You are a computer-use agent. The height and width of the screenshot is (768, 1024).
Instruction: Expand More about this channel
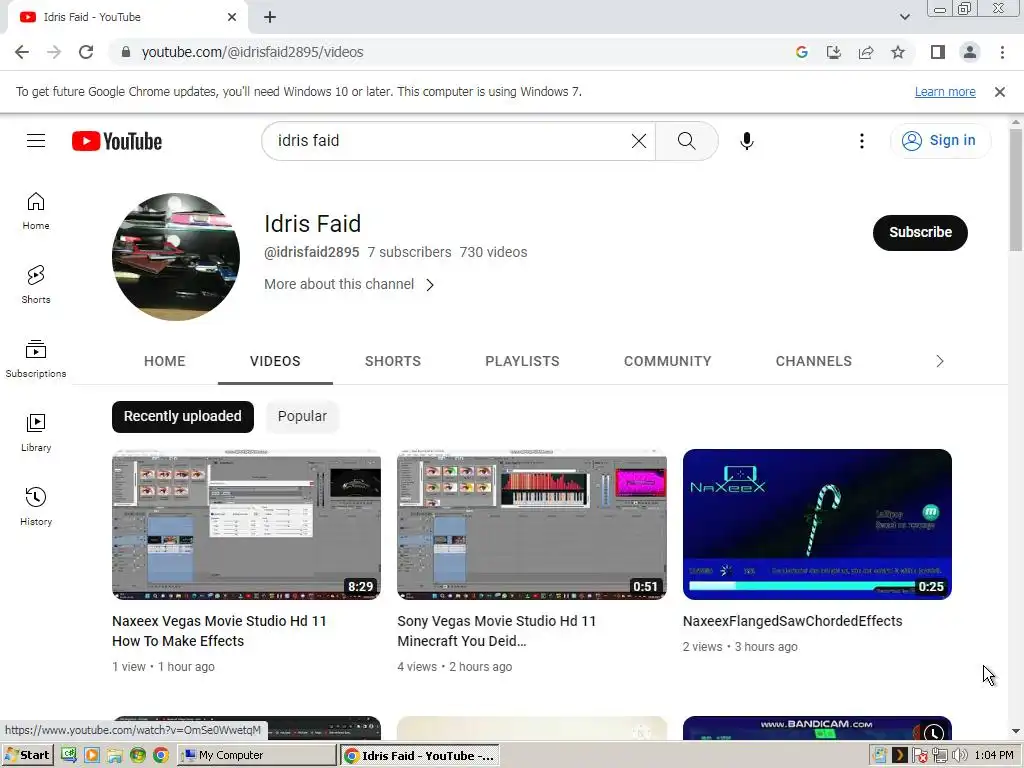tap(349, 284)
